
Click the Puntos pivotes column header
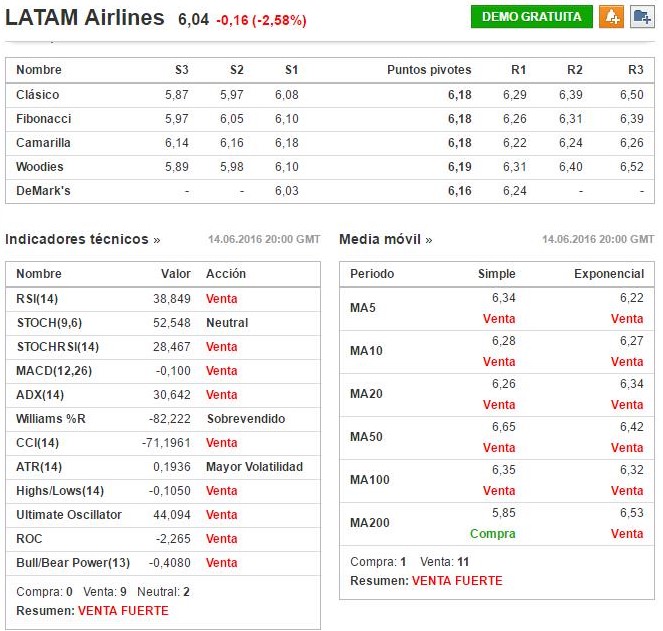click(x=429, y=70)
